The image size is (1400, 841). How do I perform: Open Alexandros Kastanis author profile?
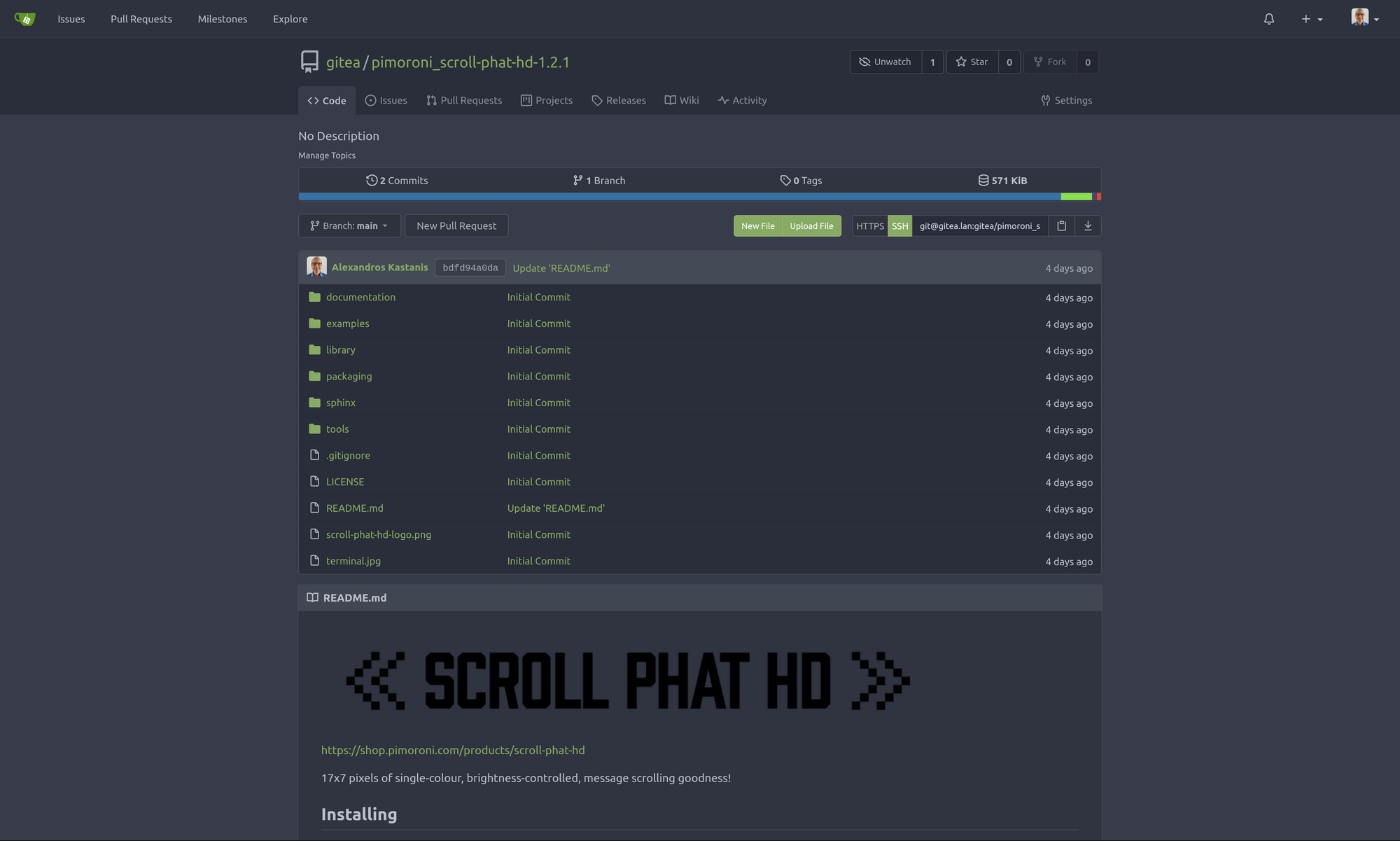pyautogui.click(x=379, y=267)
